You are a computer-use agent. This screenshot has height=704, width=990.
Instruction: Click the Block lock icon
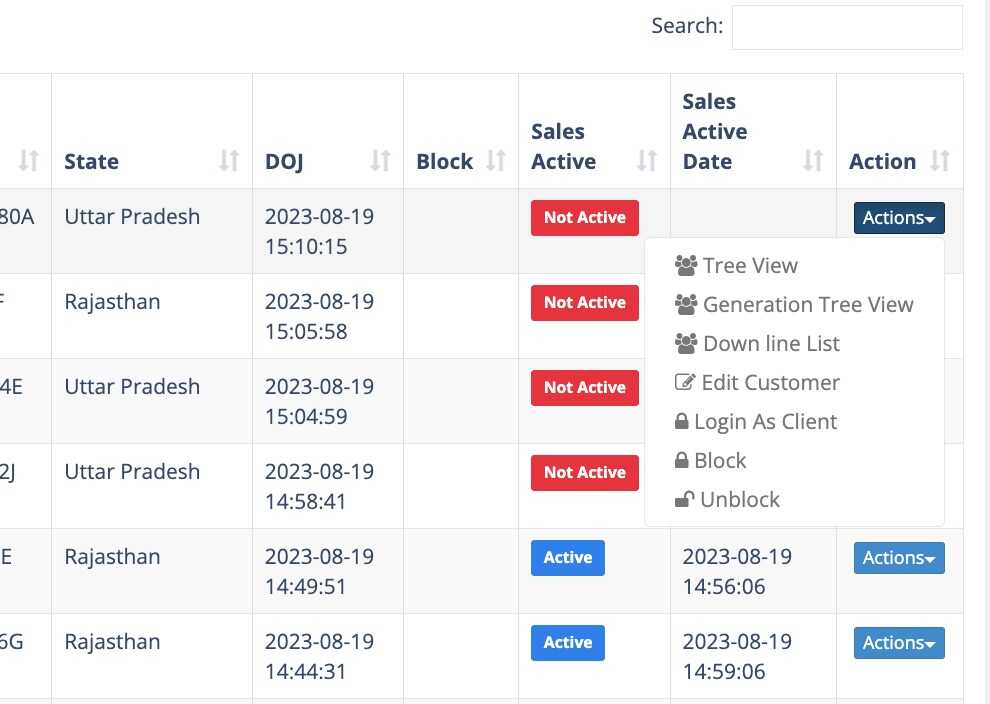[x=681, y=461]
